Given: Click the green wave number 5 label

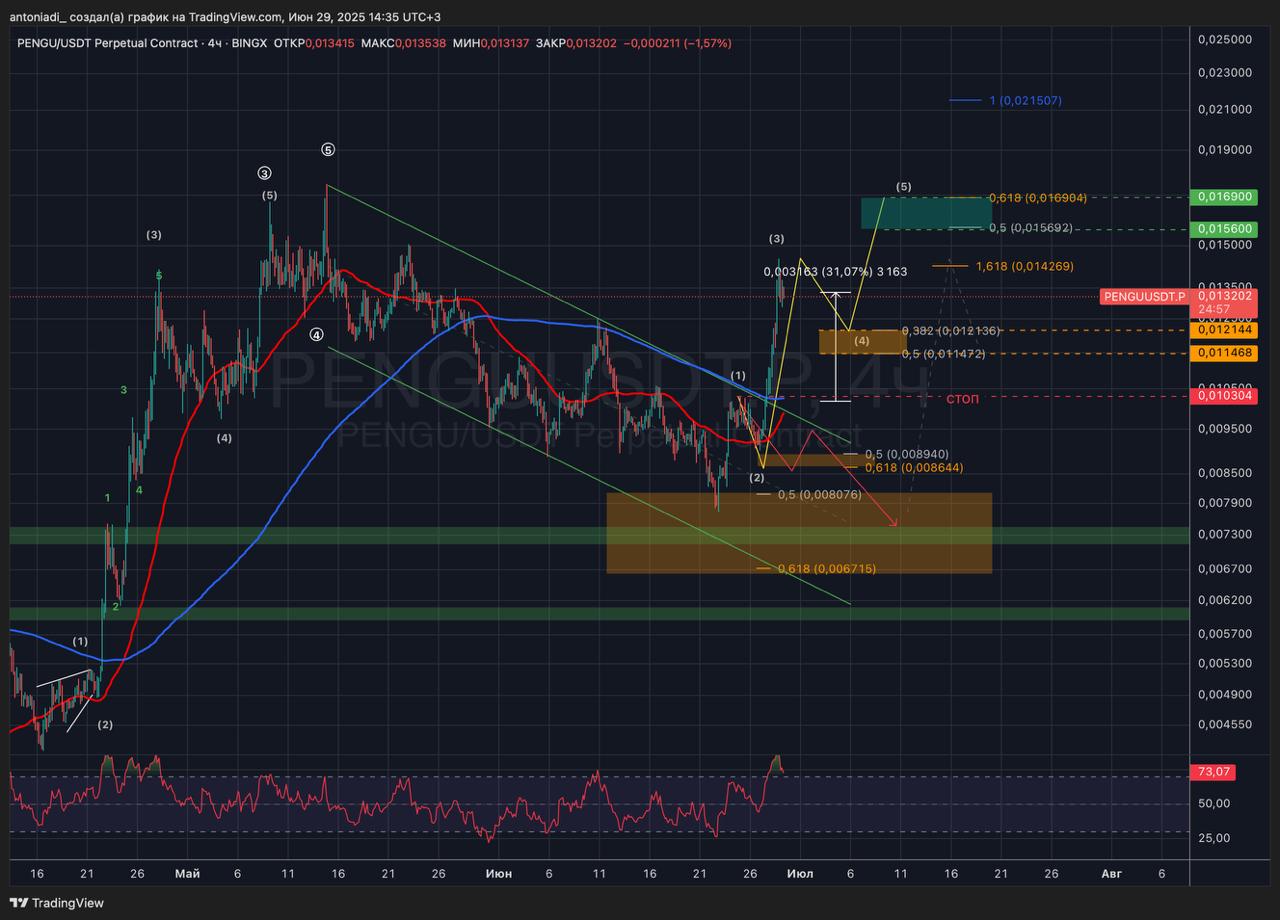Looking at the screenshot, I should click(x=158, y=276).
